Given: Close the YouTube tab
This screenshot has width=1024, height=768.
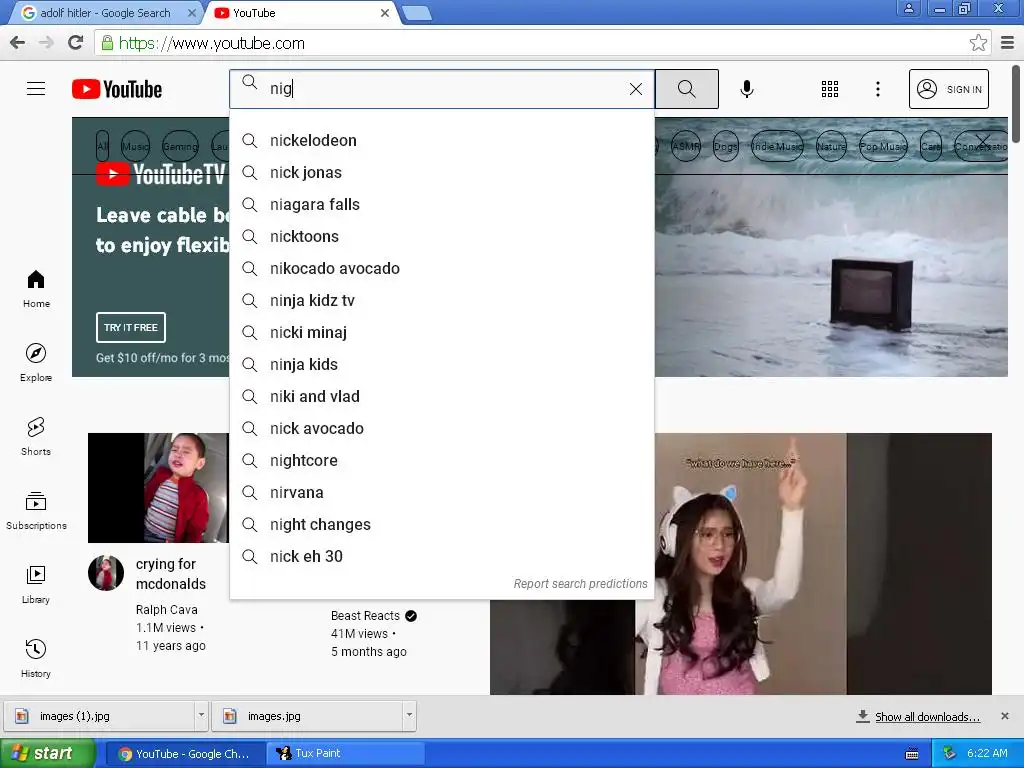Looking at the screenshot, I should click(x=385, y=13).
